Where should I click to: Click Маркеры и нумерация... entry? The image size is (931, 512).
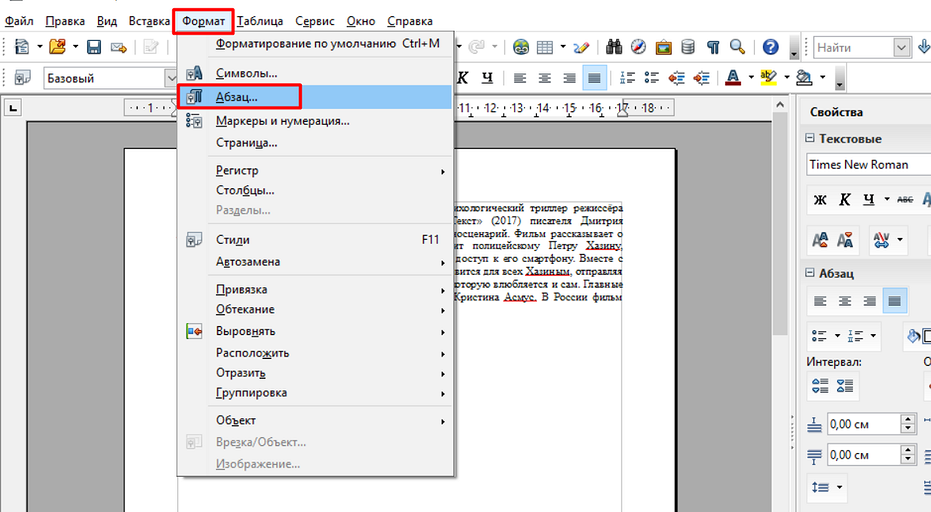282,121
